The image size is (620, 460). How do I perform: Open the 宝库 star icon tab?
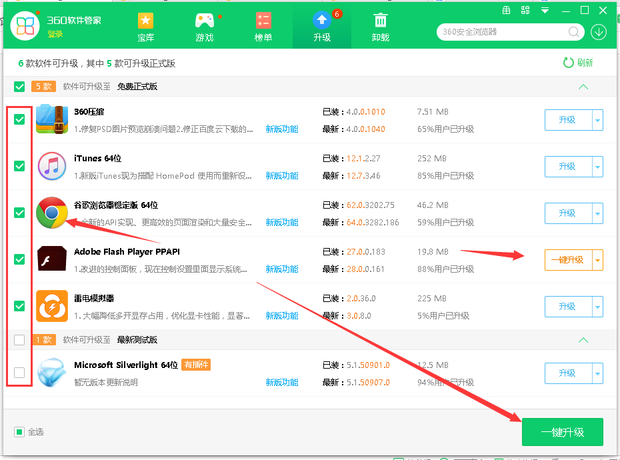coord(146,27)
